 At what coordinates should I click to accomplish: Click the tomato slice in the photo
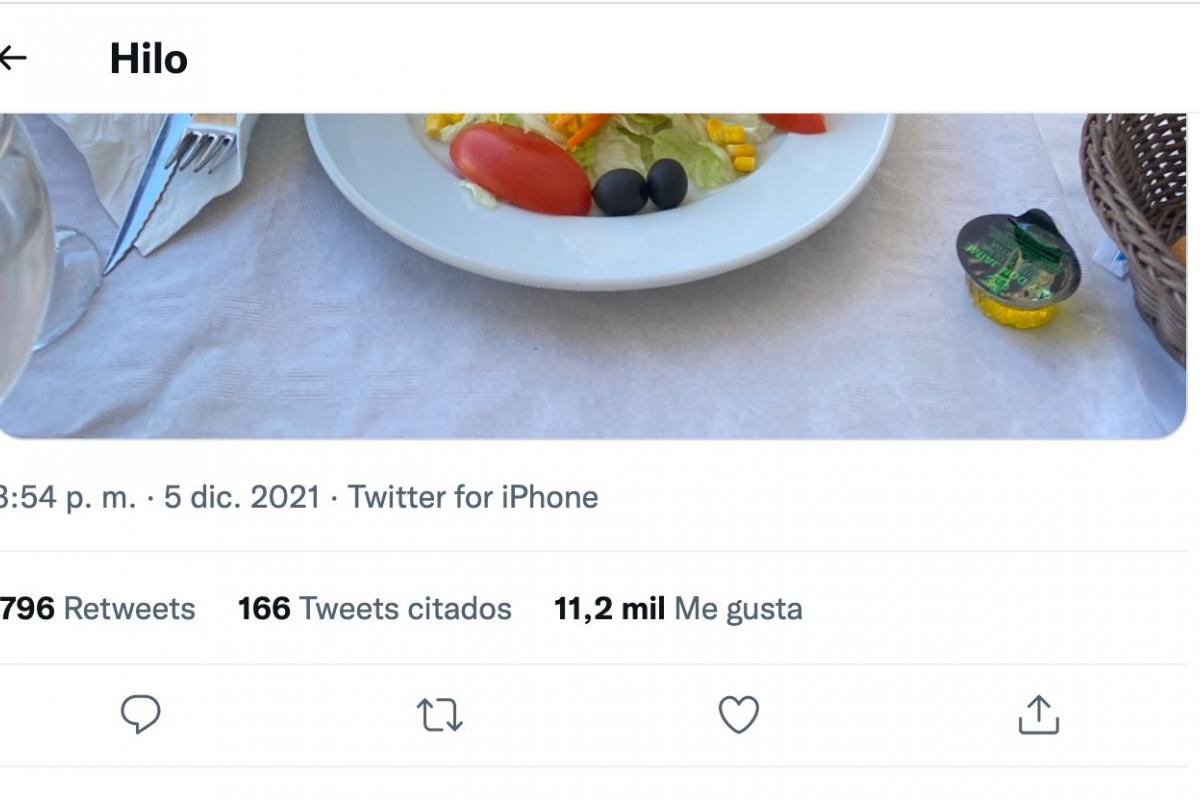point(518,167)
